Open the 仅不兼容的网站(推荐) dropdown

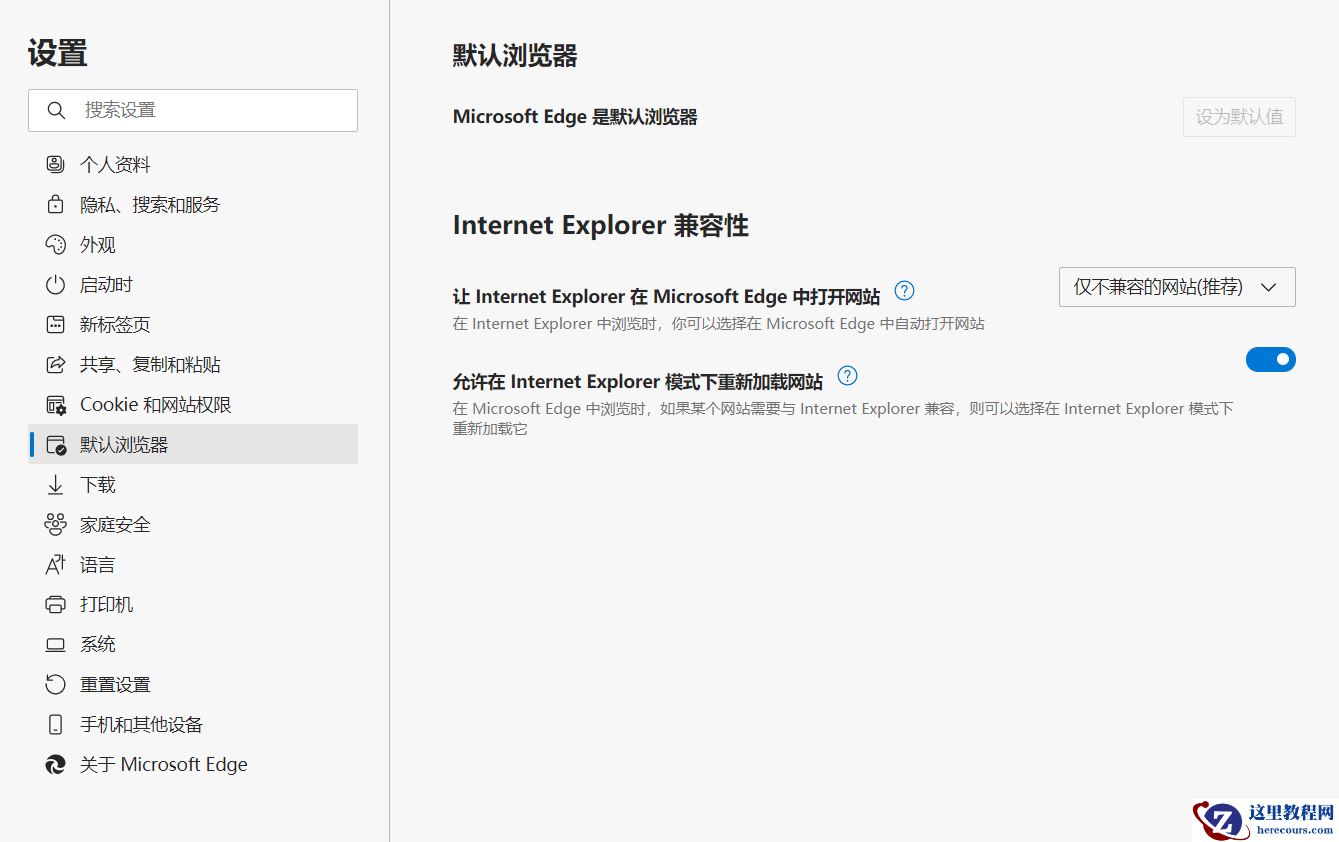(1176, 287)
